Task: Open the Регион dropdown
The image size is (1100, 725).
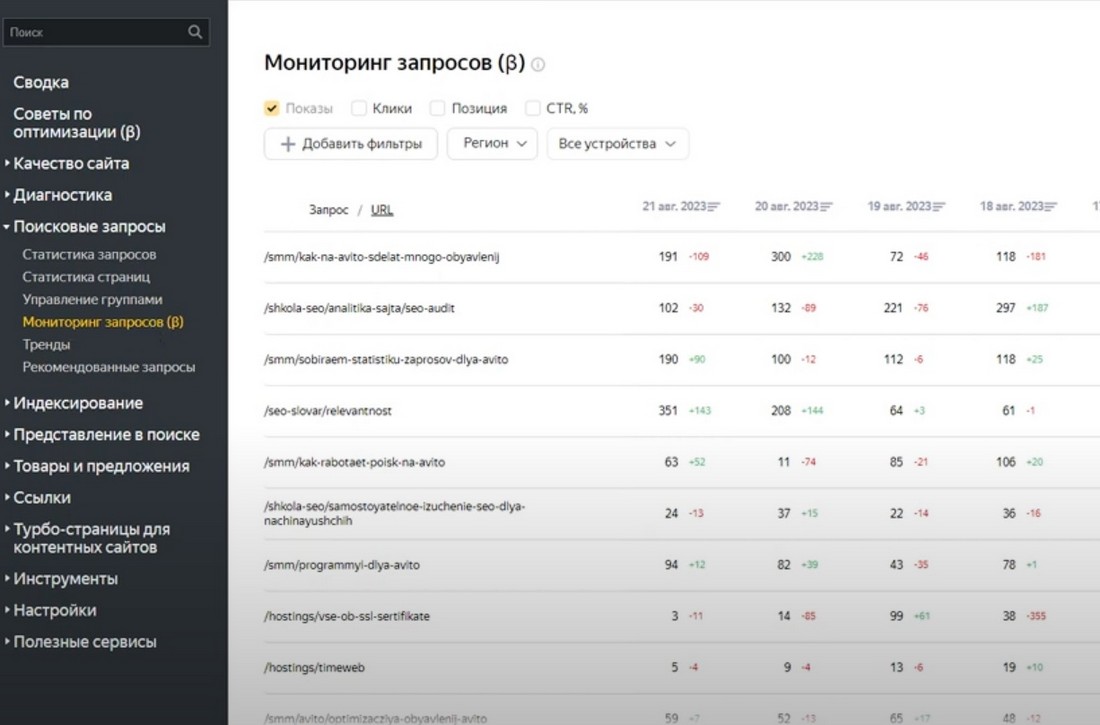Action: click(492, 143)
